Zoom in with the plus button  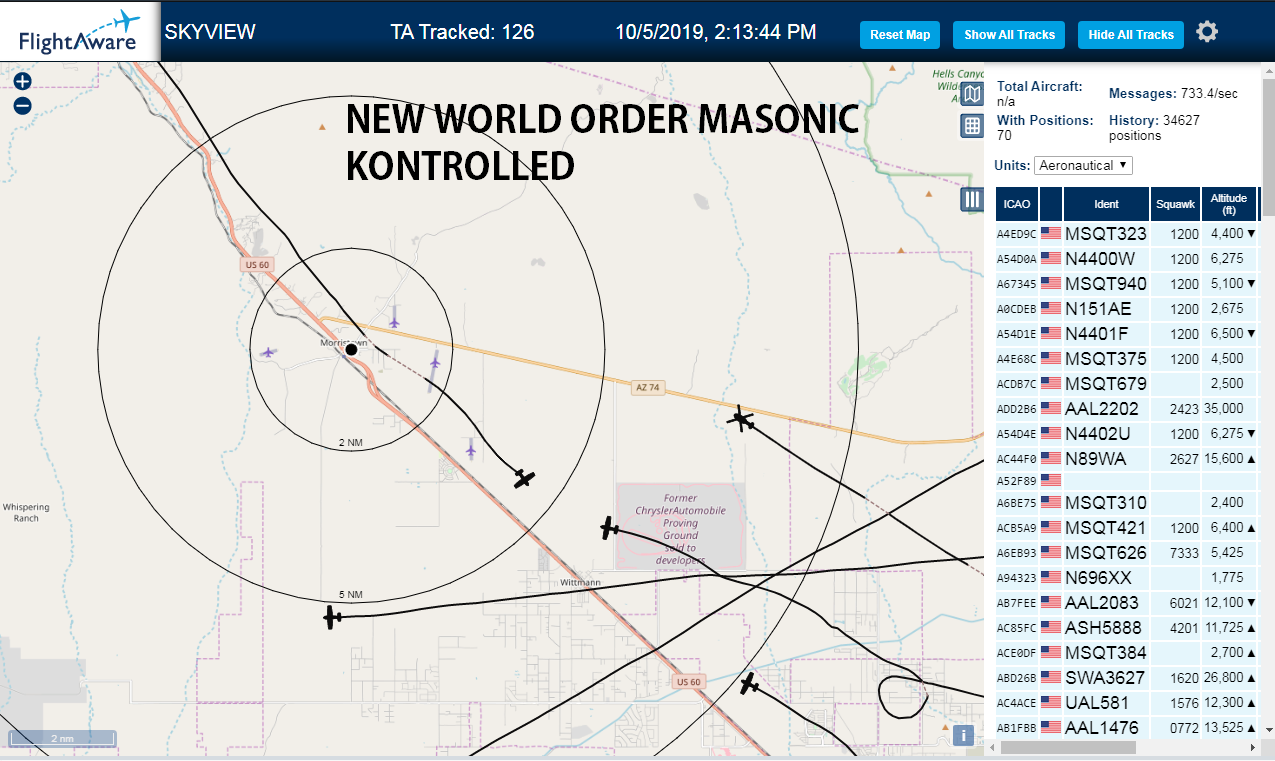click(22, 82)
